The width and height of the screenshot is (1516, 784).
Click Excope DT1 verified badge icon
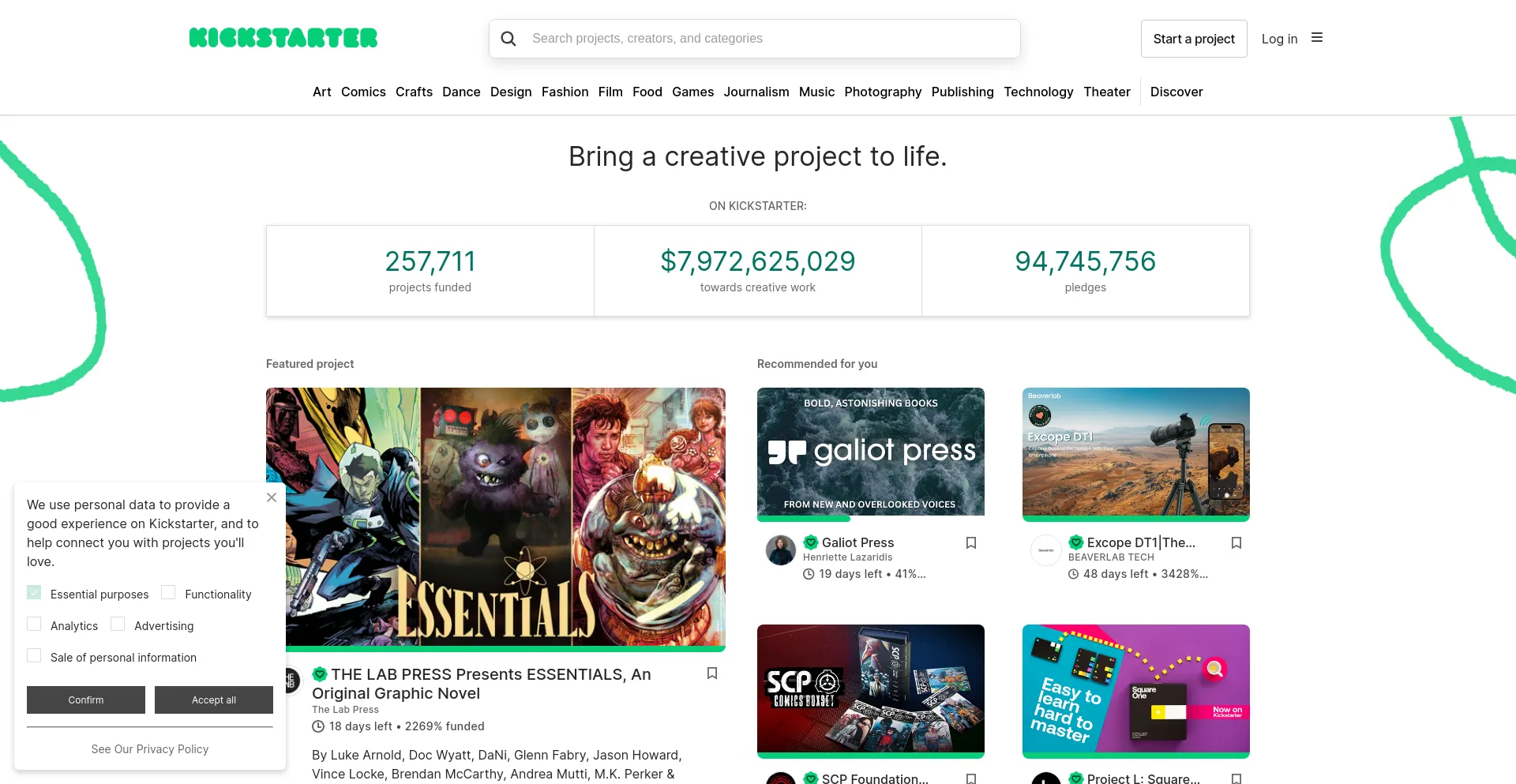coord(1076,542)
